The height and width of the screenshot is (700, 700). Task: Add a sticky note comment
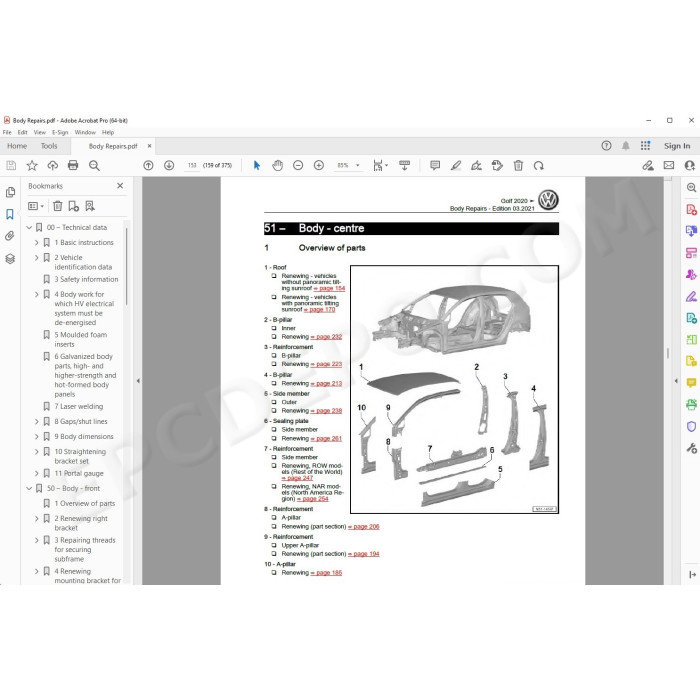(x=435, y=166)
